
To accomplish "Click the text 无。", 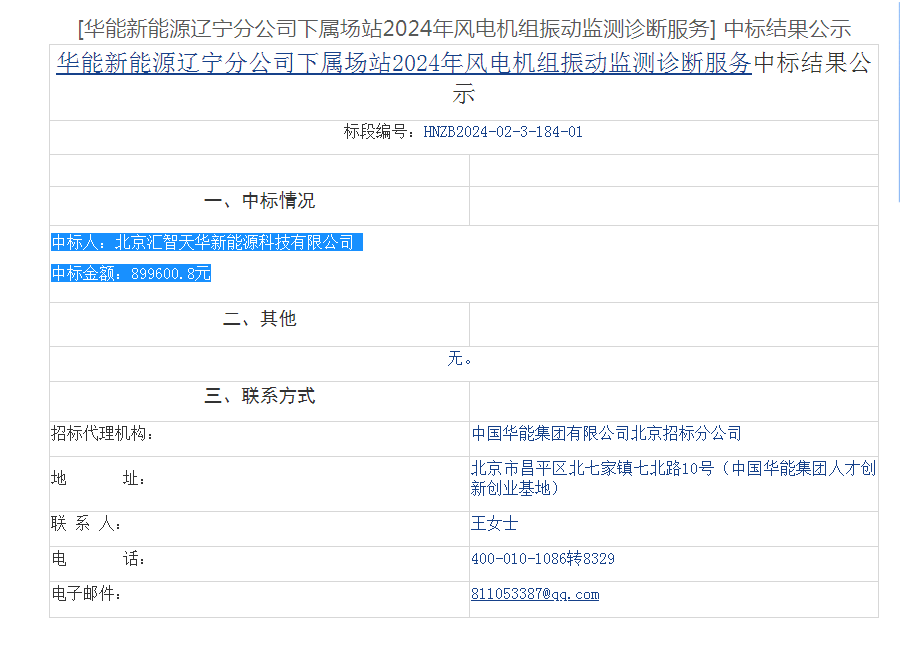I will pyautogui.click(x=460, y=359).
